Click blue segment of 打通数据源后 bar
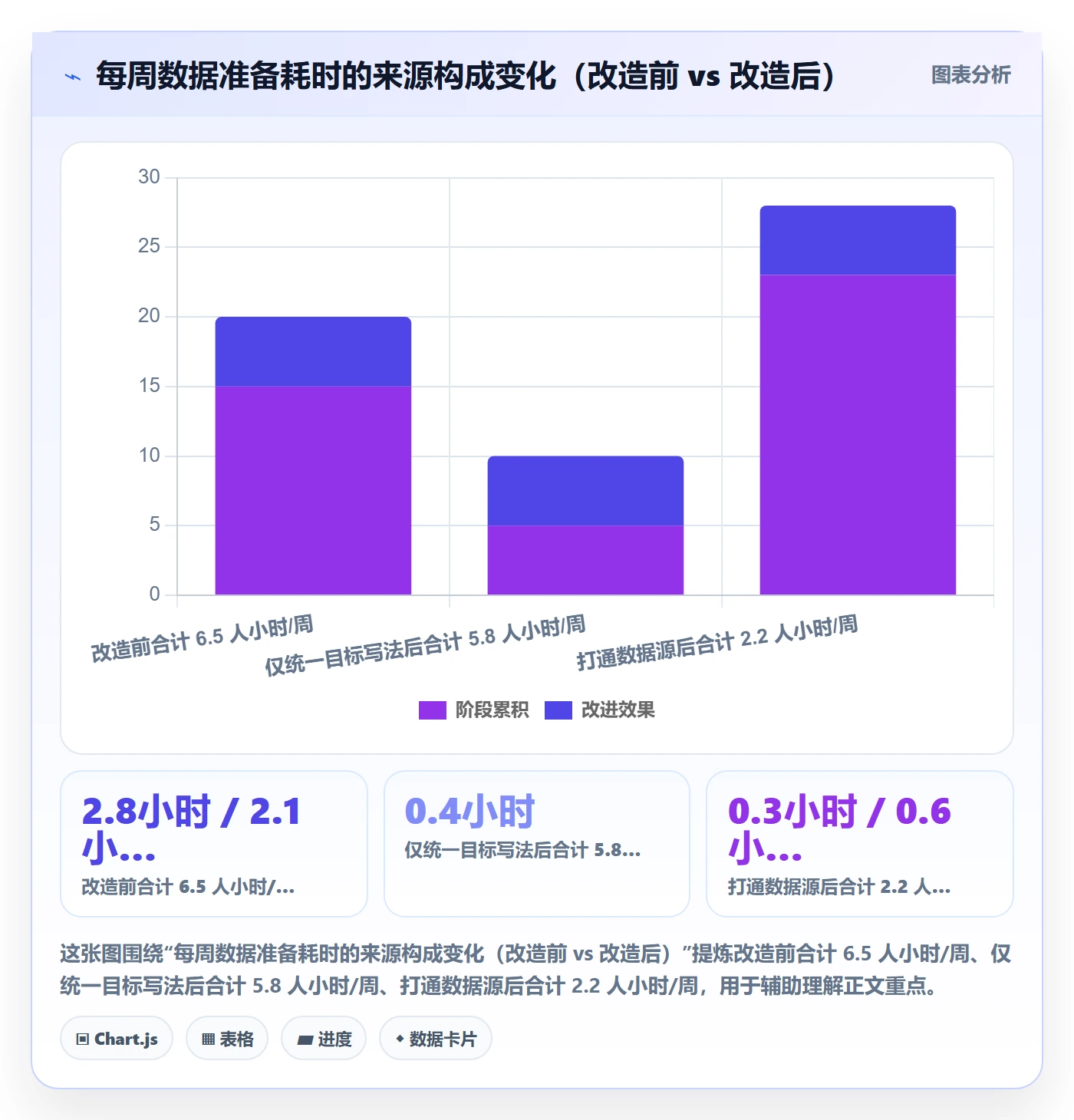Image resolution: width=1074 pixels, height=1120 pixels. tap(858, 240)
